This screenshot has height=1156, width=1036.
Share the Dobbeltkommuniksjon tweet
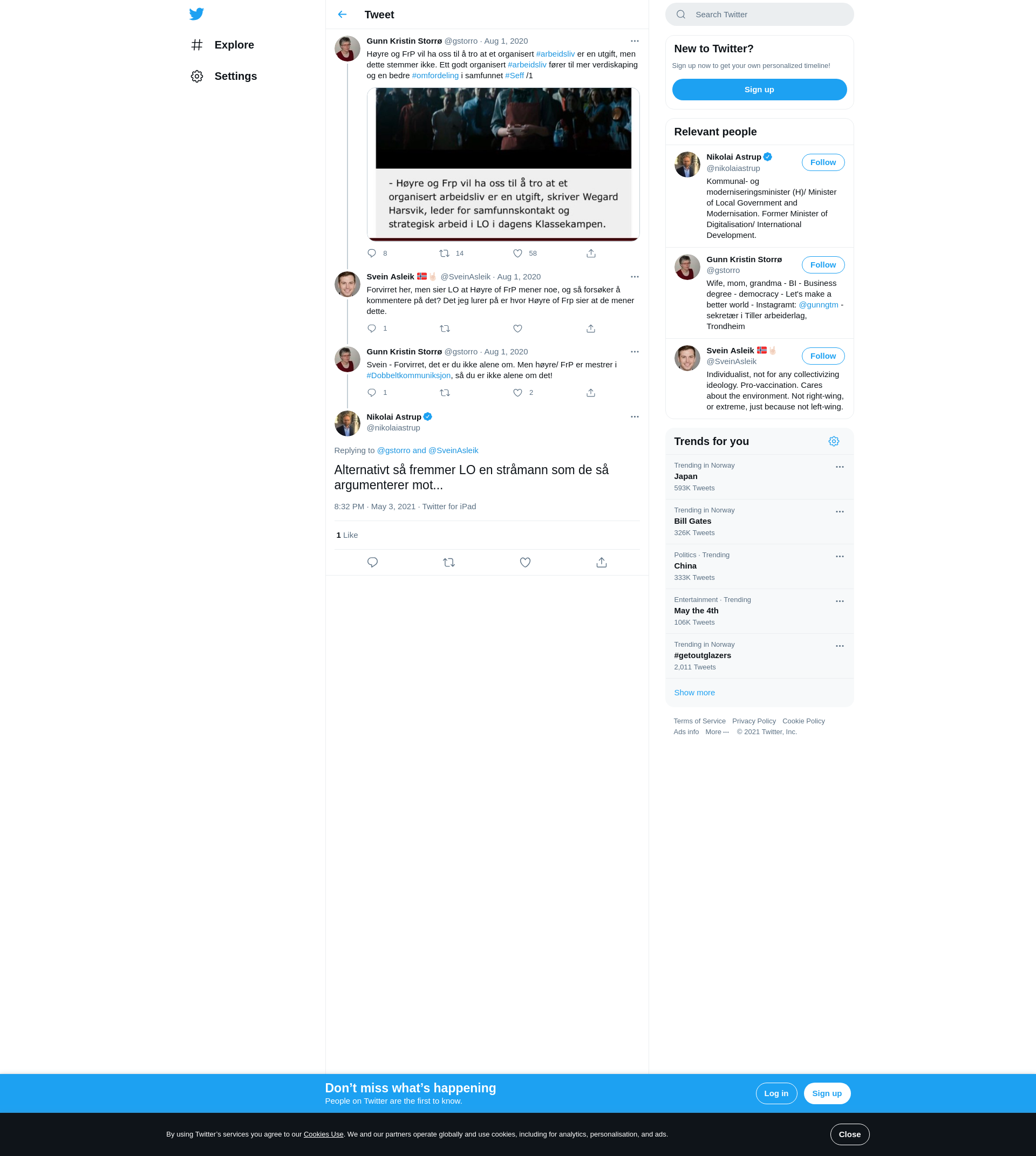(591, 393)
